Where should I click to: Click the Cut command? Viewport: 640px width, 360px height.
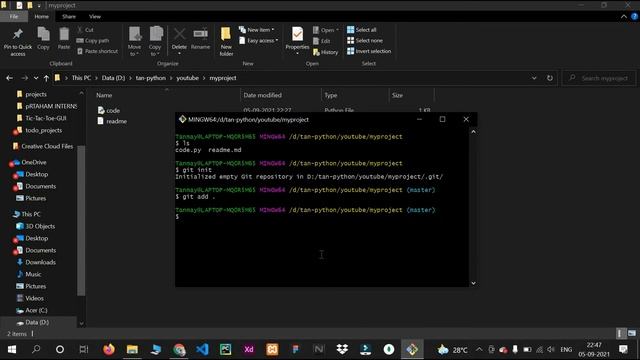pos(85,30)
